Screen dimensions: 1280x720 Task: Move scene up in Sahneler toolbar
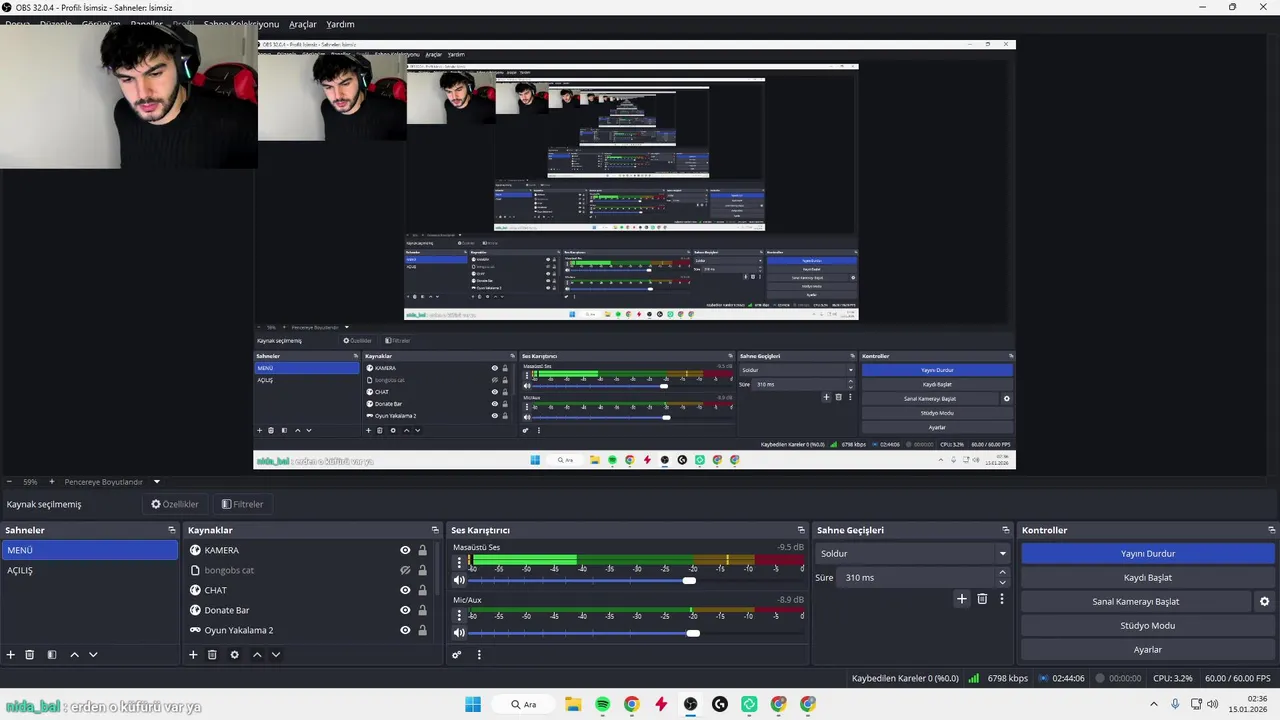(74, 655)
